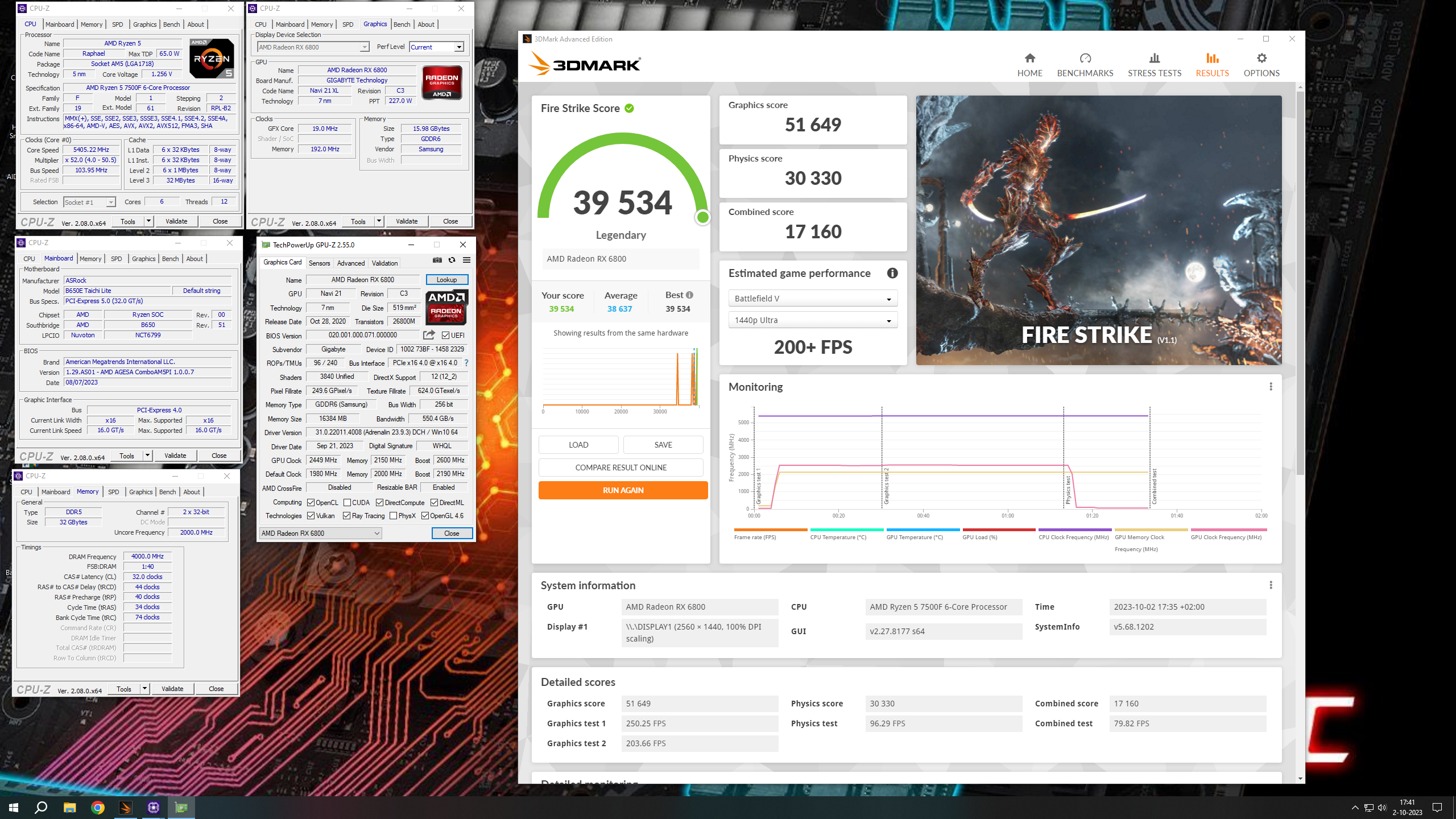Screen dimensions: 1456x819
Task: Open 3DMark from the taskbar
Action: 126,808
